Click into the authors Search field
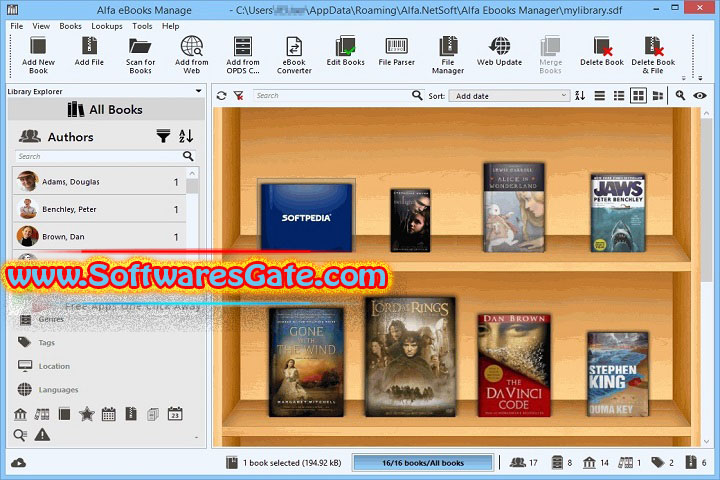This screenshot has height=480, width=720. pos(99,156)
